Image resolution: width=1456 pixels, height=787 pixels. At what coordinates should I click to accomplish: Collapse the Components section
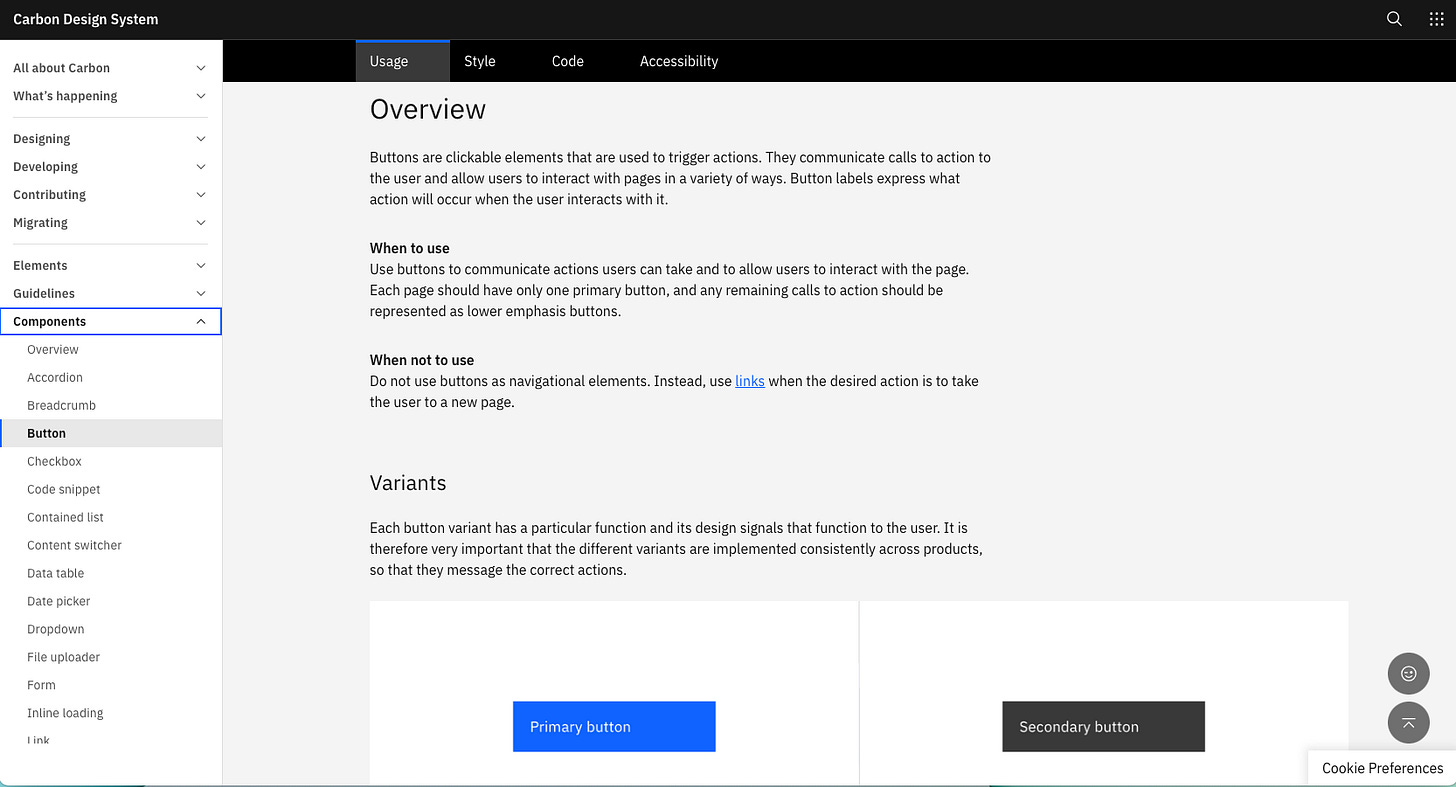(110, 322)
